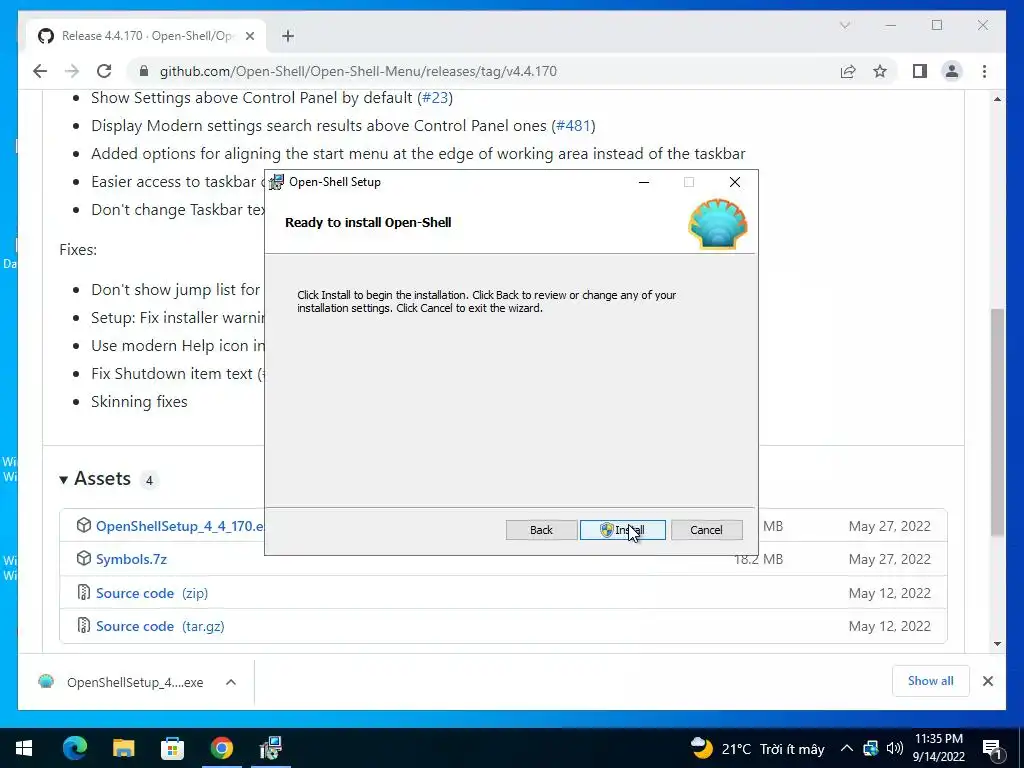Click the assets count badge 4

[149, 481]
